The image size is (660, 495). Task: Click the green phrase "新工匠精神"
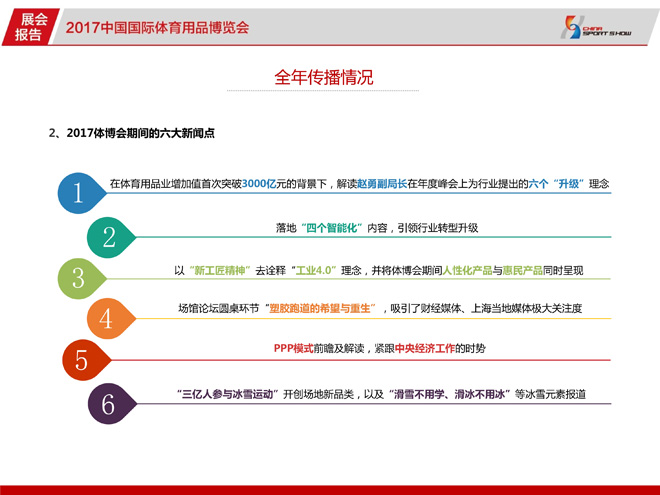tap(220, 270)
